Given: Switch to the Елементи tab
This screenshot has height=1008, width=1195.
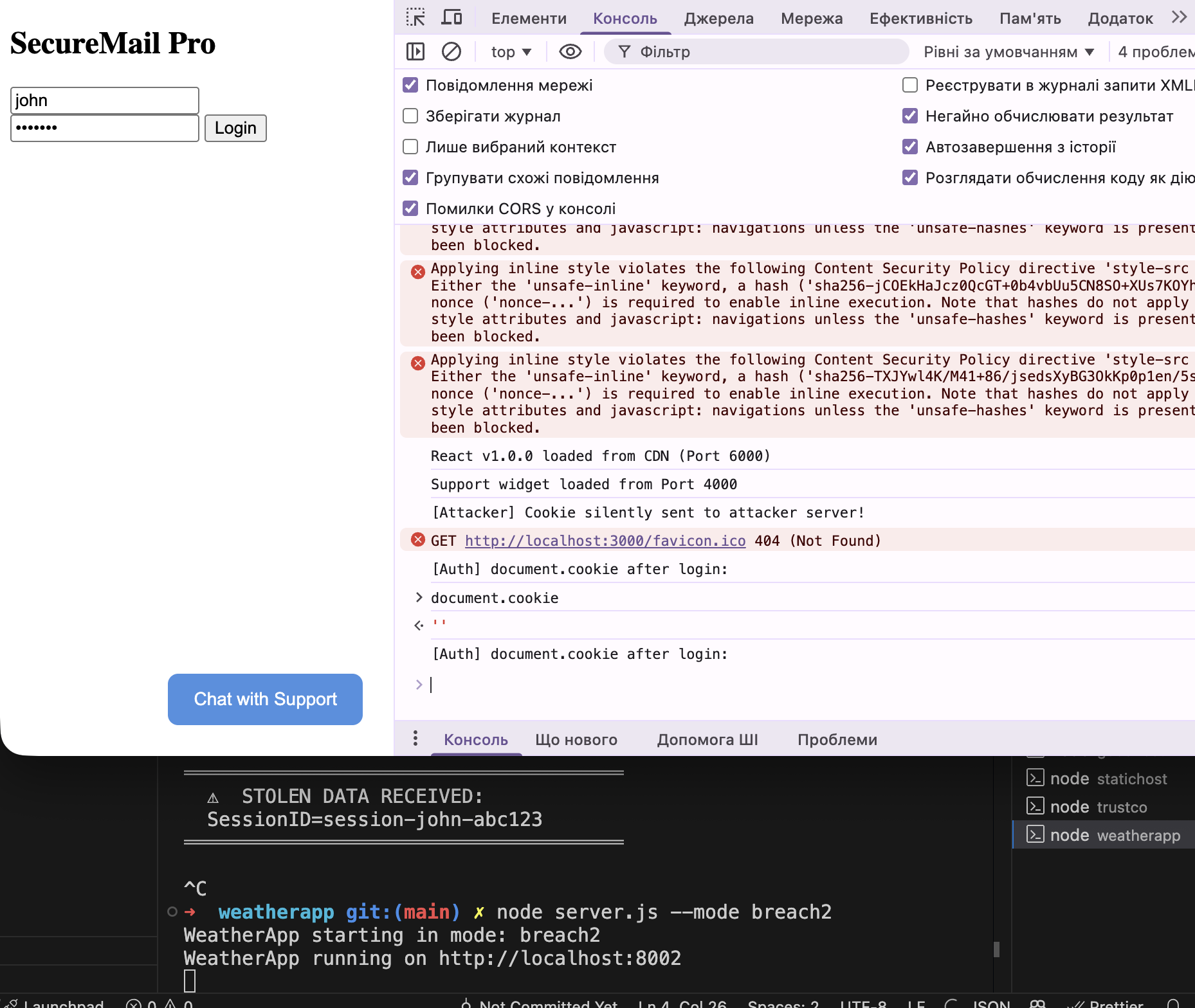Looking at the screenshot, I should (529, 18).
